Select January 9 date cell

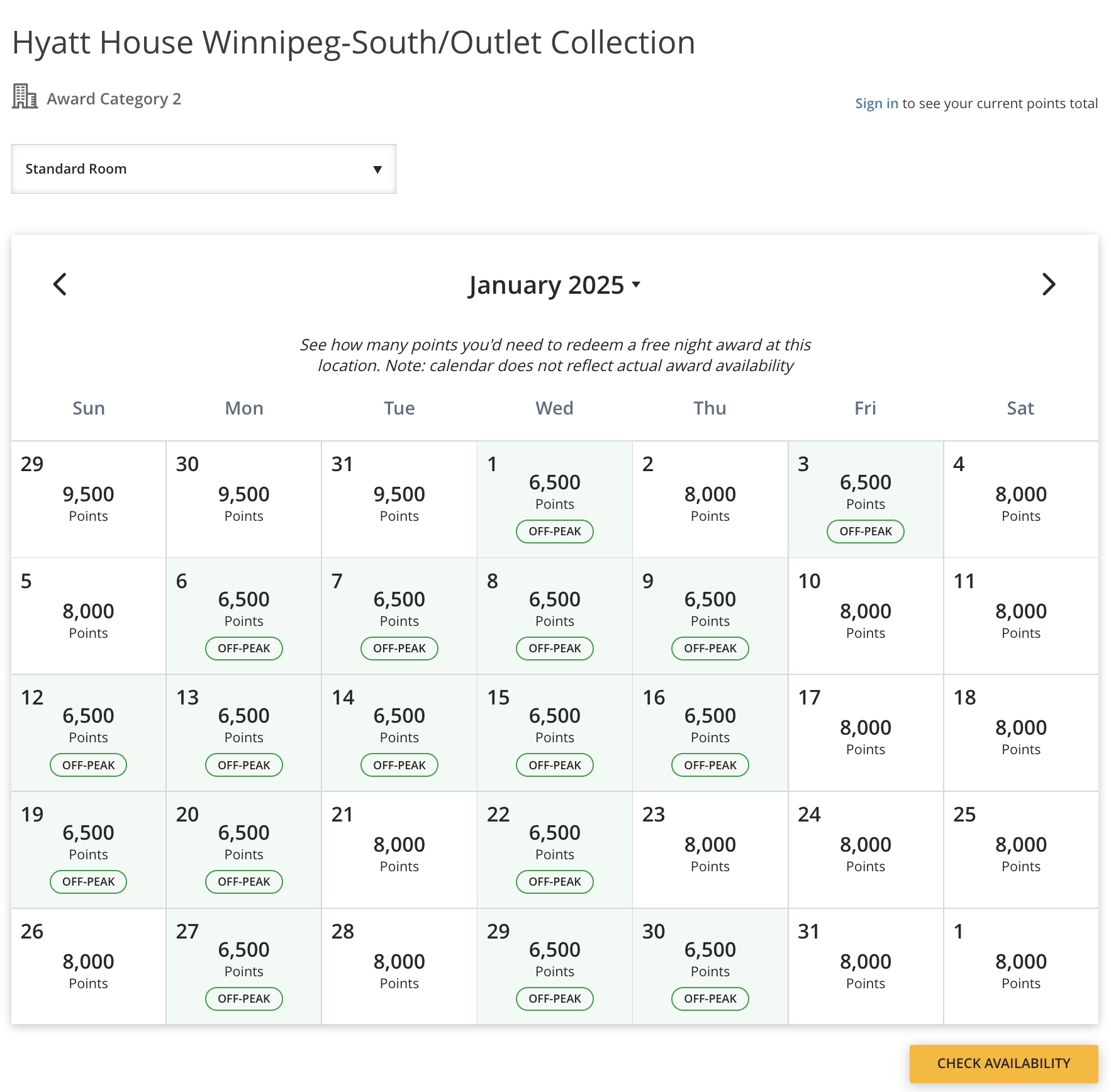pyautogui.click(x=710, y=616)
